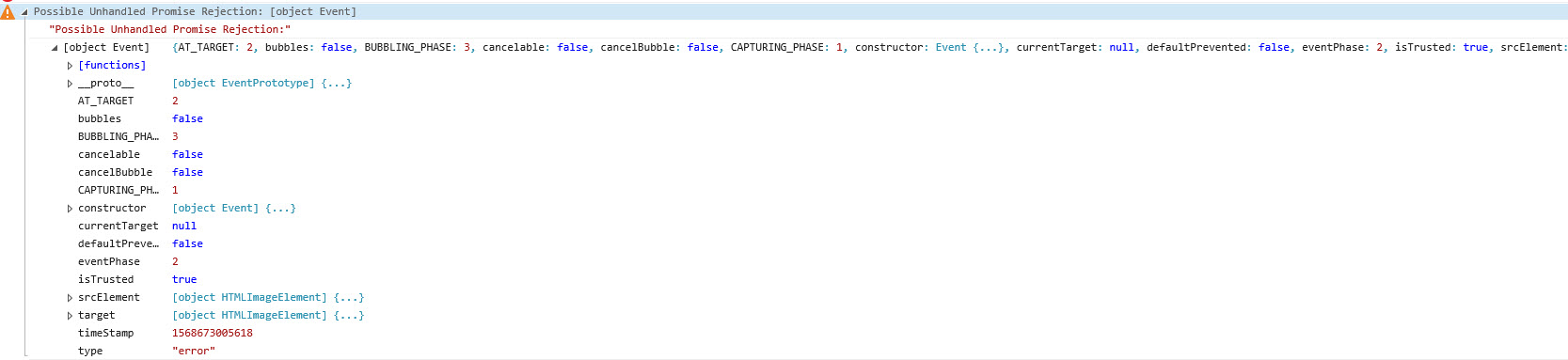Collapse the [object Event] tree node

55,48
